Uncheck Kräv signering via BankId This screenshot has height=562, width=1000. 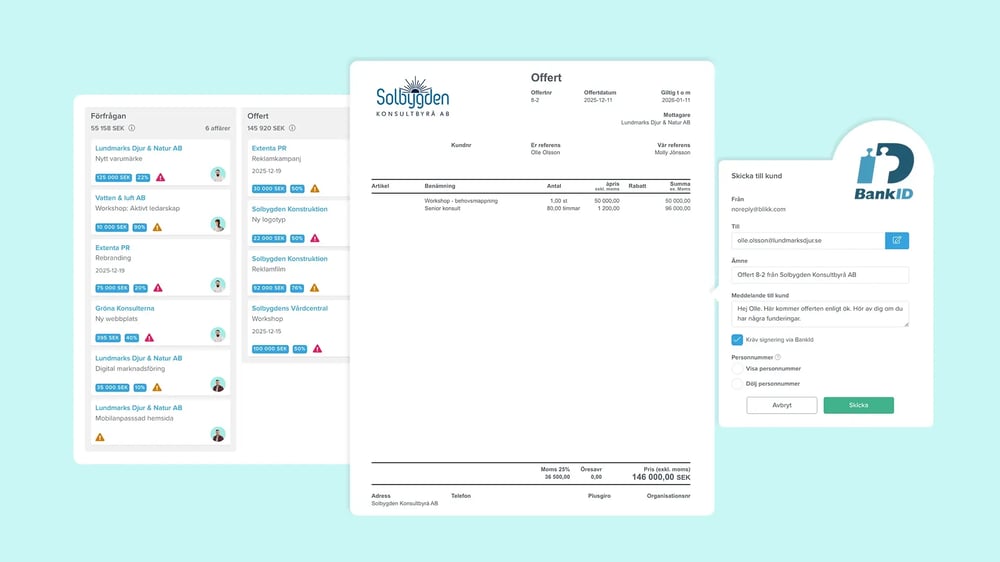tap(737, 339)
